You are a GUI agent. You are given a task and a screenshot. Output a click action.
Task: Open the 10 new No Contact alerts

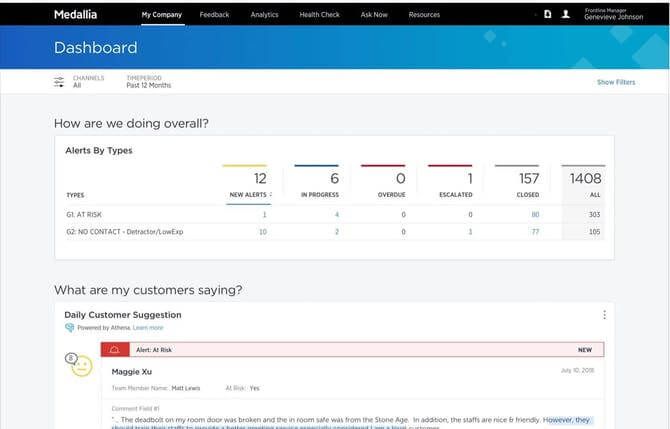point(263,232)
